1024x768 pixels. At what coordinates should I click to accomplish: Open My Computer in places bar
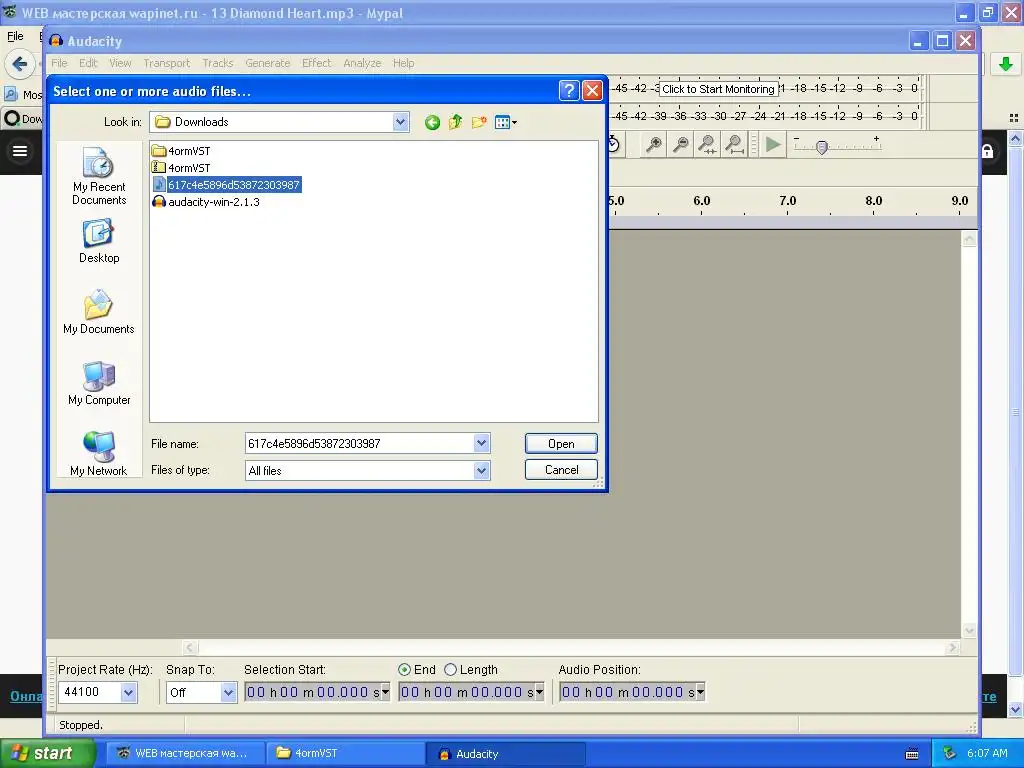(x=99, y=383)
